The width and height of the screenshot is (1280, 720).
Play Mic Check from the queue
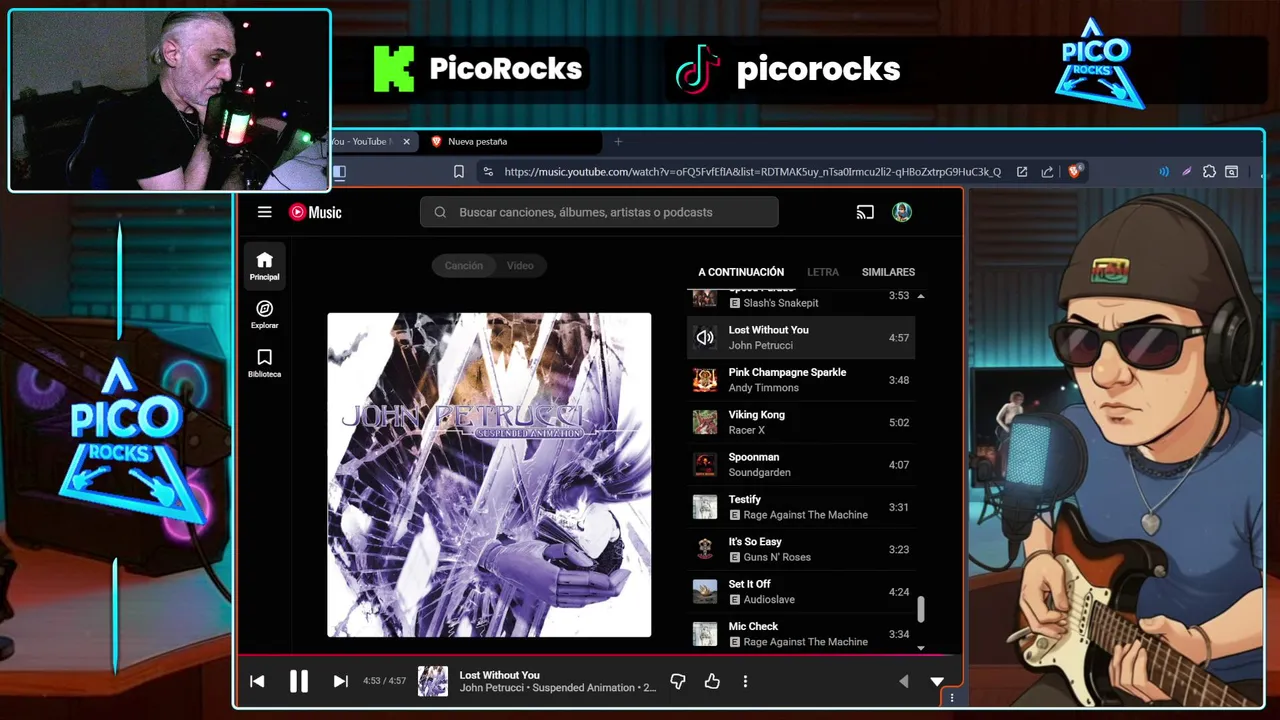[801, 634]
